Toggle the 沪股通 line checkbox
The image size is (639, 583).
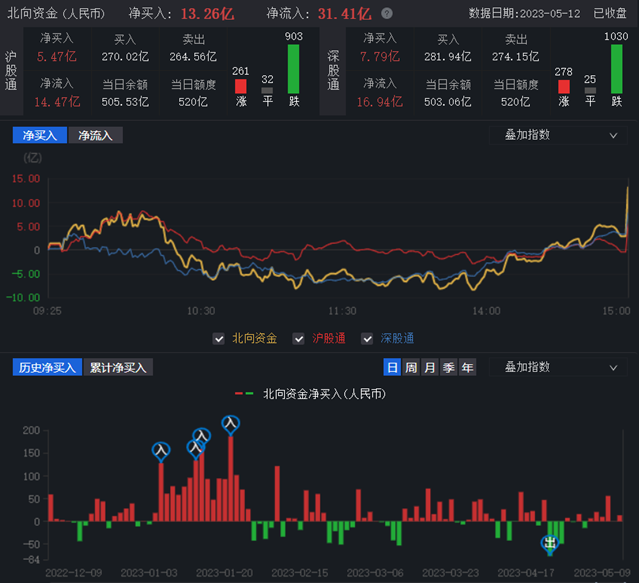pyautogui.click(x=299, y=339)
